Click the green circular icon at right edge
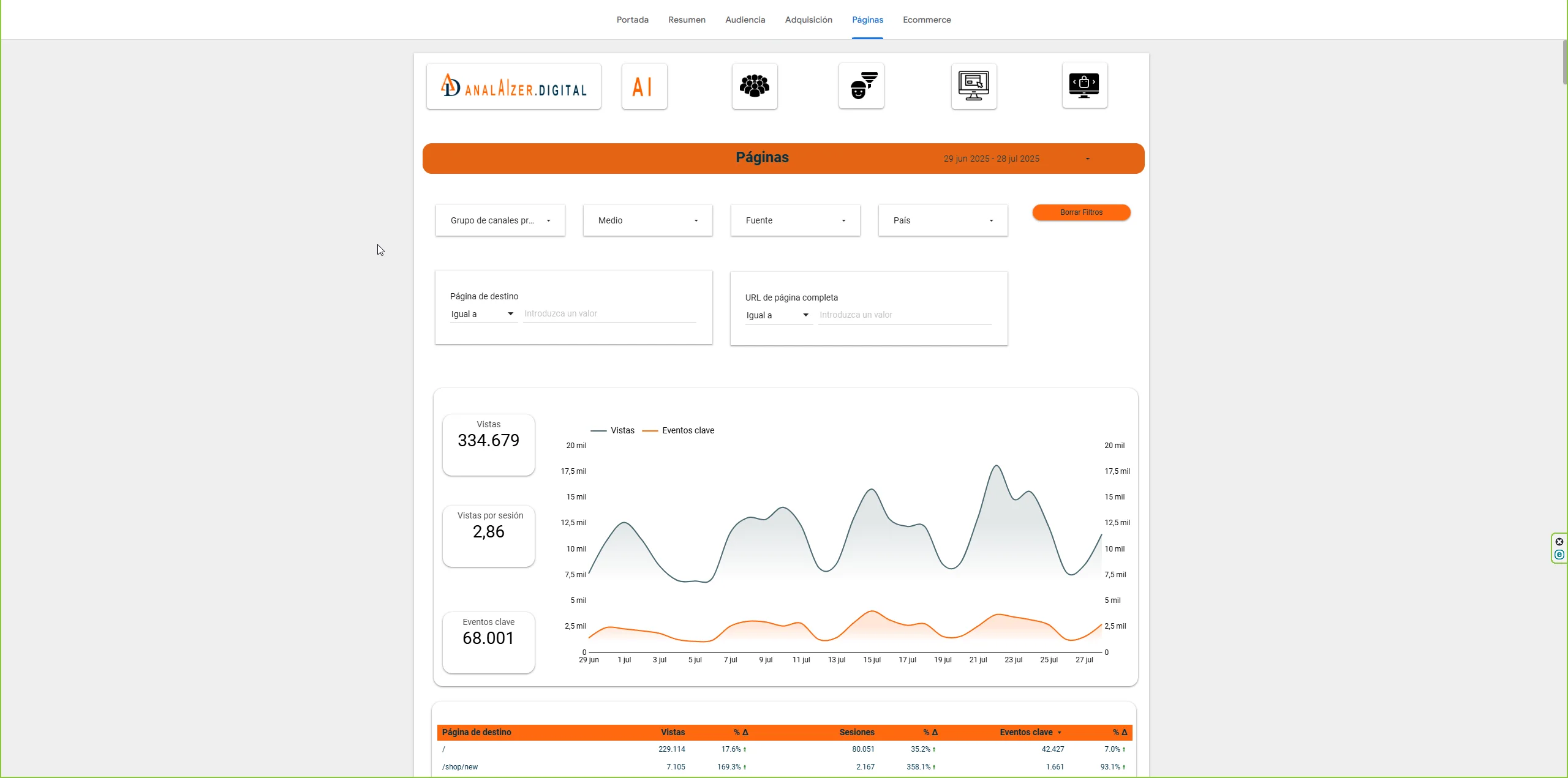 point(1559,555)
